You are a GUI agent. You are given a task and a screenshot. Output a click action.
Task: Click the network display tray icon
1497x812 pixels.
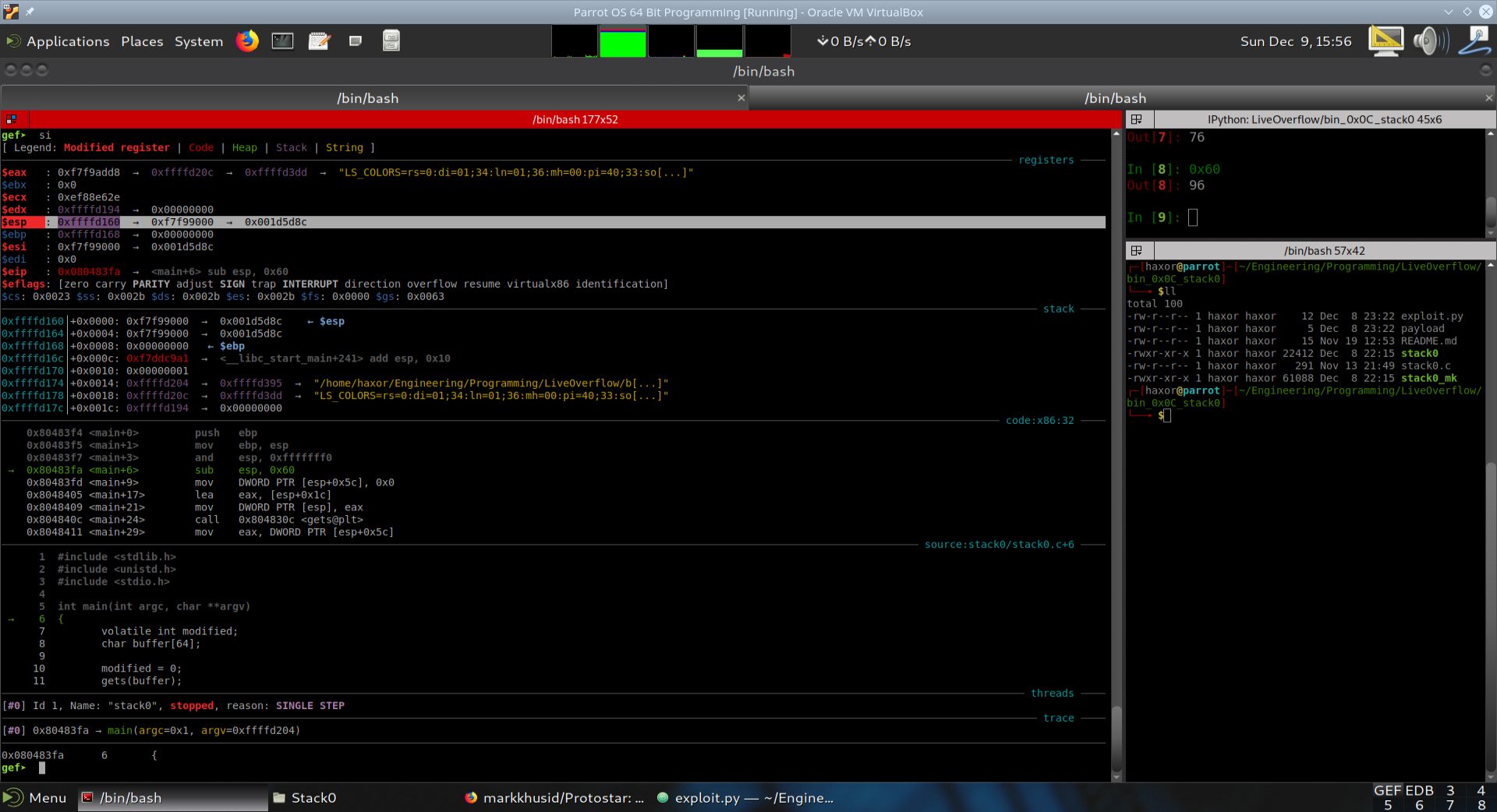[x=1386, y=41]
